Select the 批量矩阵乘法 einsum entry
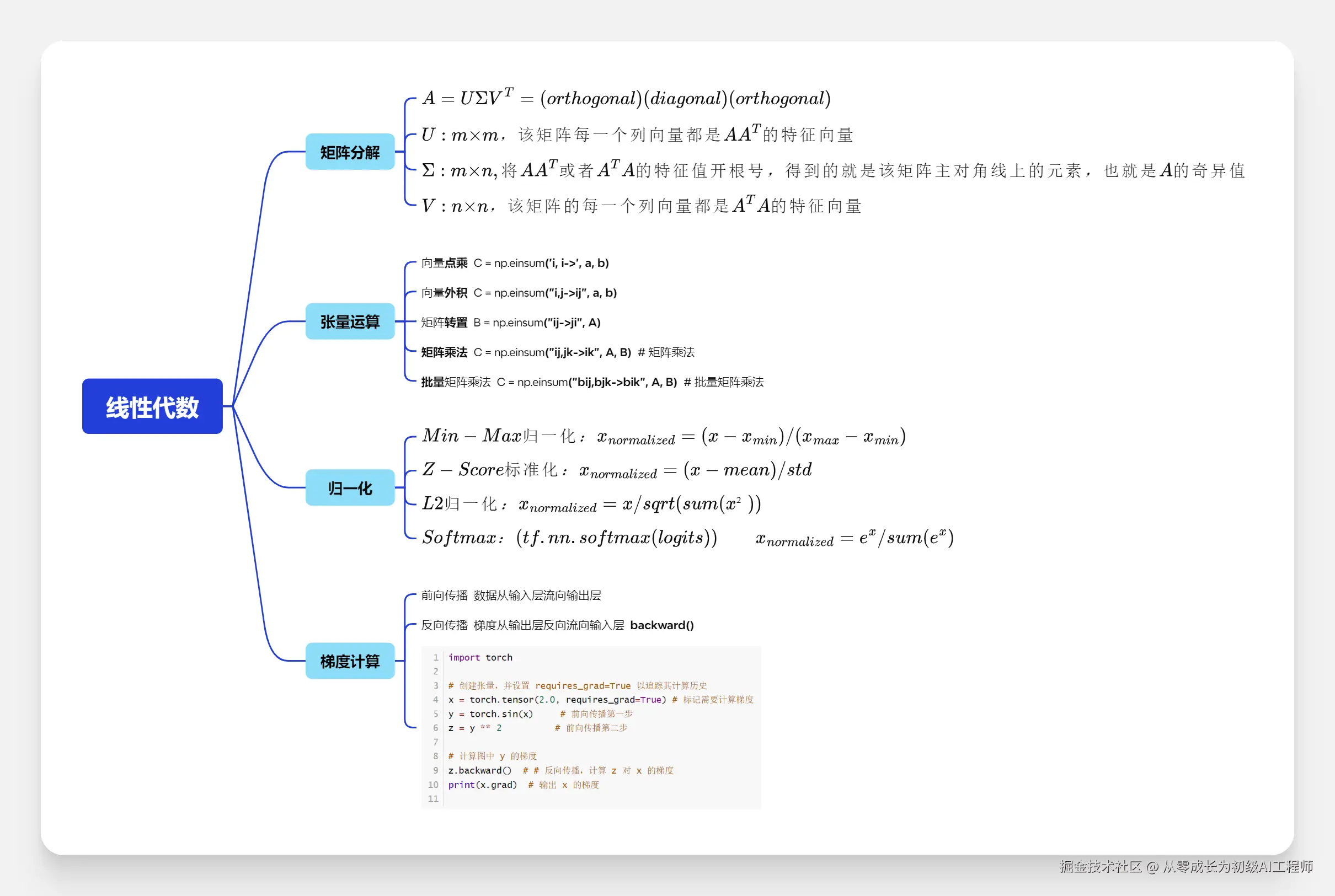 [x=592, y=382]
